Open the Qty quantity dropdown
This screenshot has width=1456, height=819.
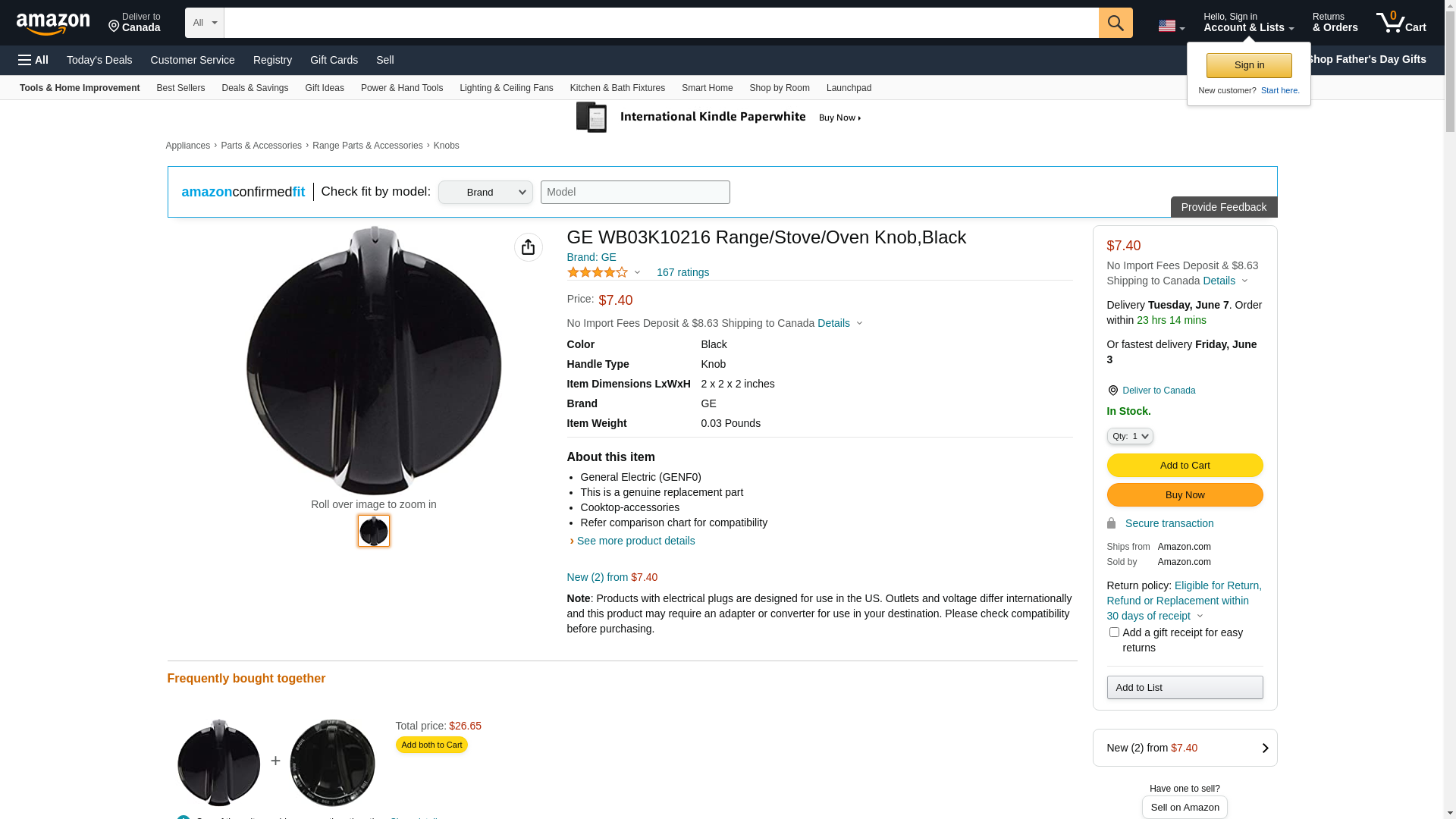(x=1130, y=436)
